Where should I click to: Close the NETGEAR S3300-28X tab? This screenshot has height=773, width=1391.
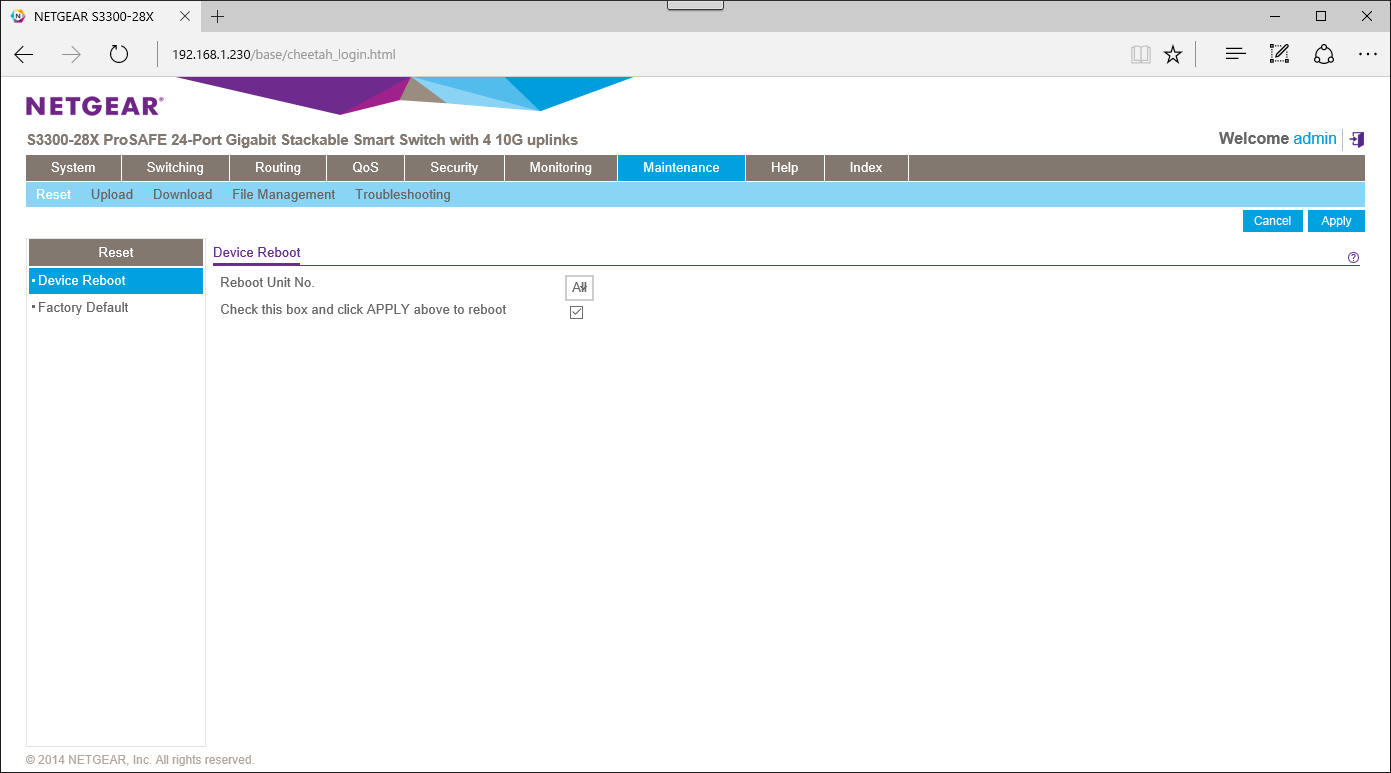click(x=185, y=16)
